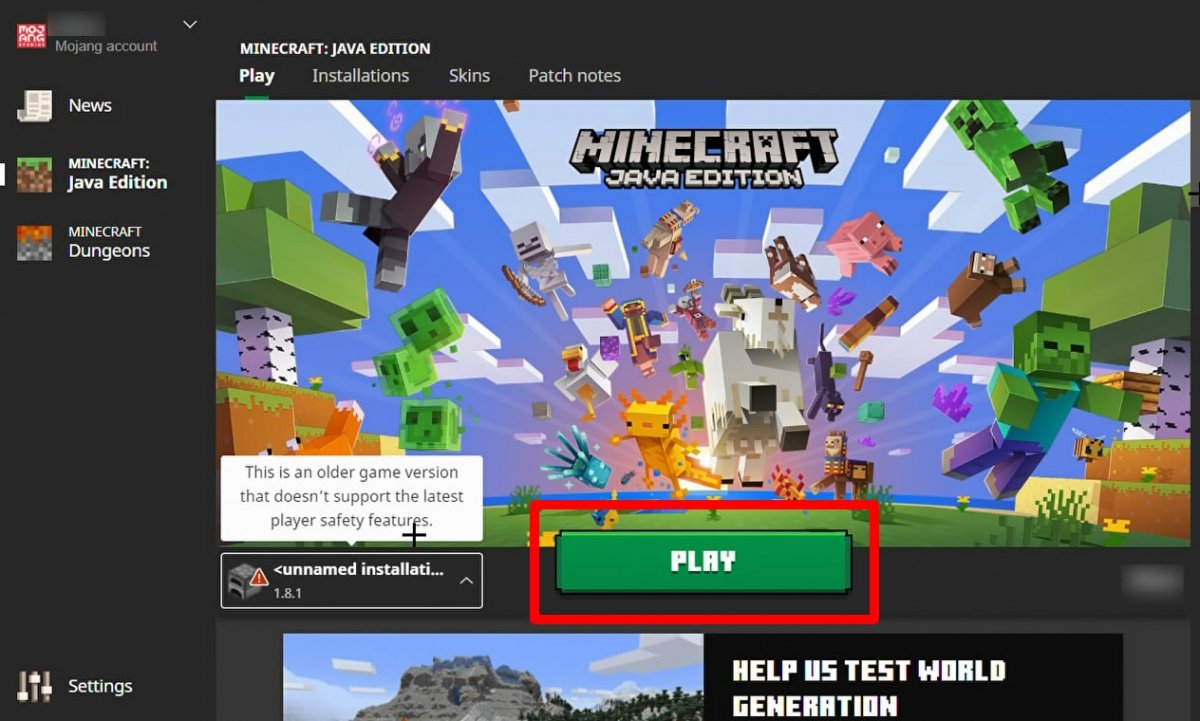
Task: Open the unnamed installation 1.8.1 selector
Action: [352, 581]
